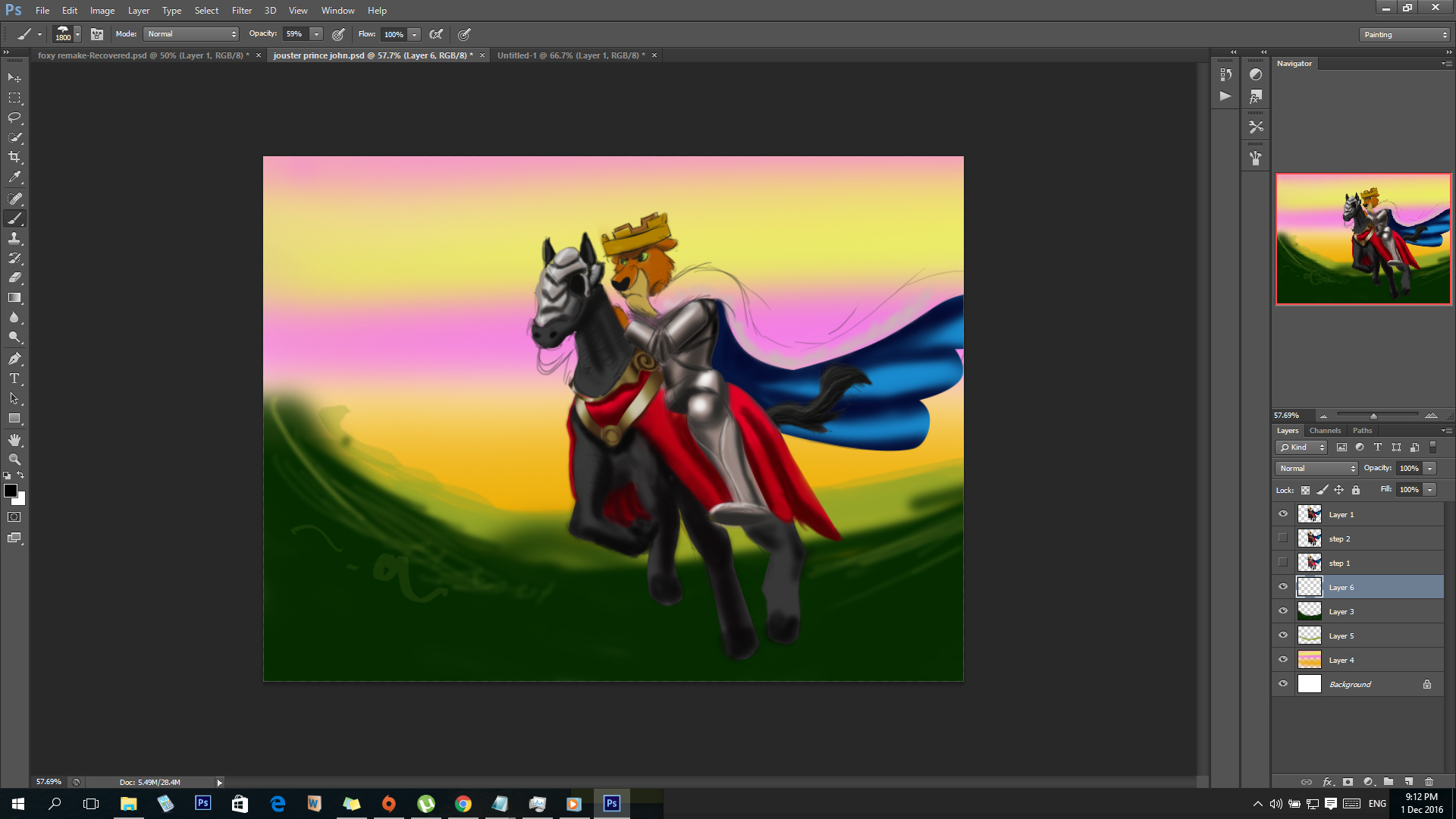Pick the Eyedropper tool
Viewport: 1456px width, 819px height.
[14, 177]
